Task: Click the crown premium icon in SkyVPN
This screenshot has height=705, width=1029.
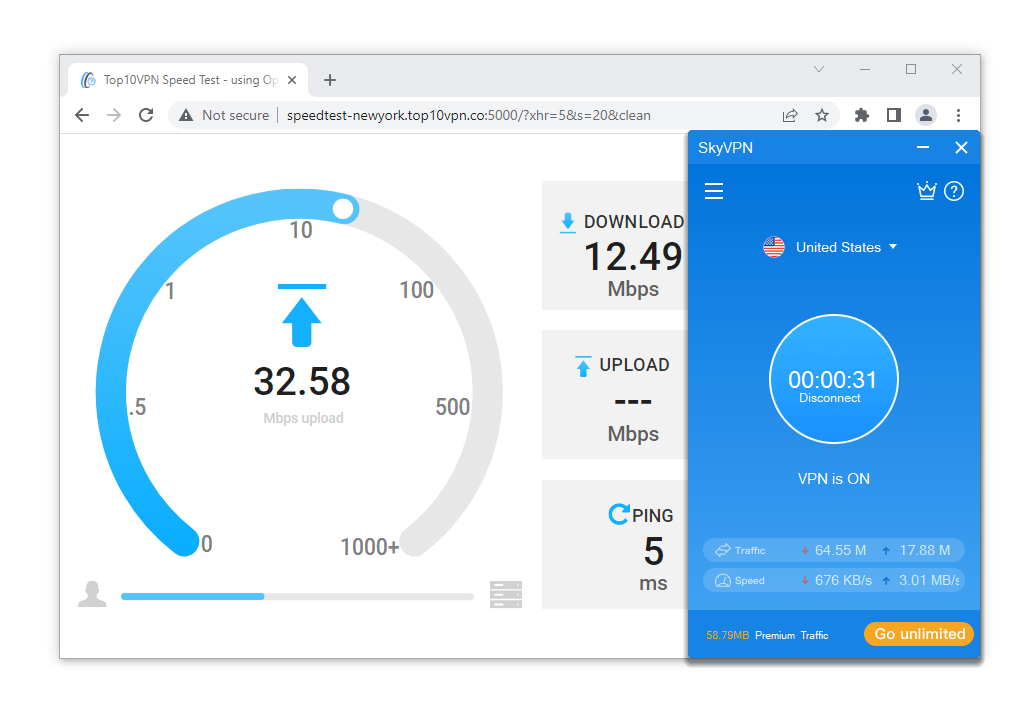Action: coord(927,190)
